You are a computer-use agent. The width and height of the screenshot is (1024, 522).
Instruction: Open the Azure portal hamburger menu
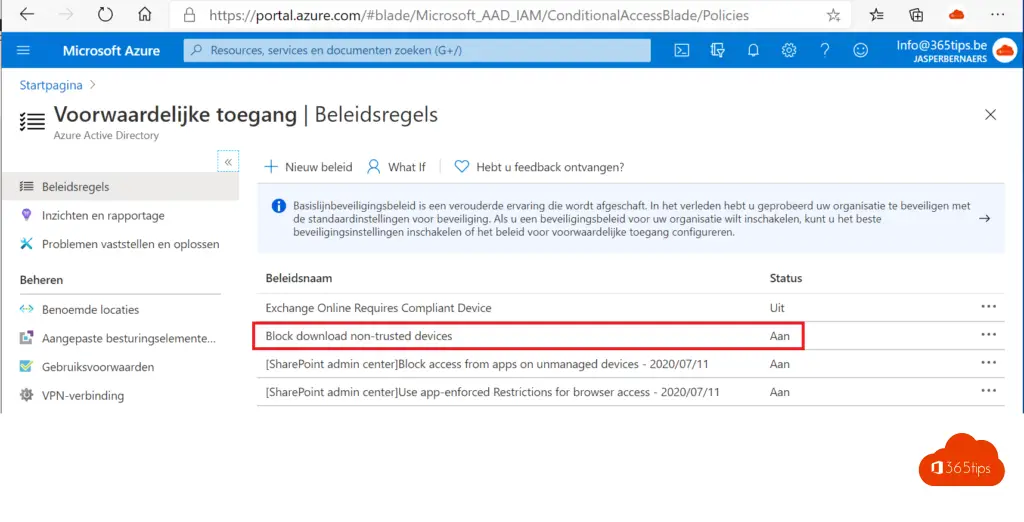[24, 50]
